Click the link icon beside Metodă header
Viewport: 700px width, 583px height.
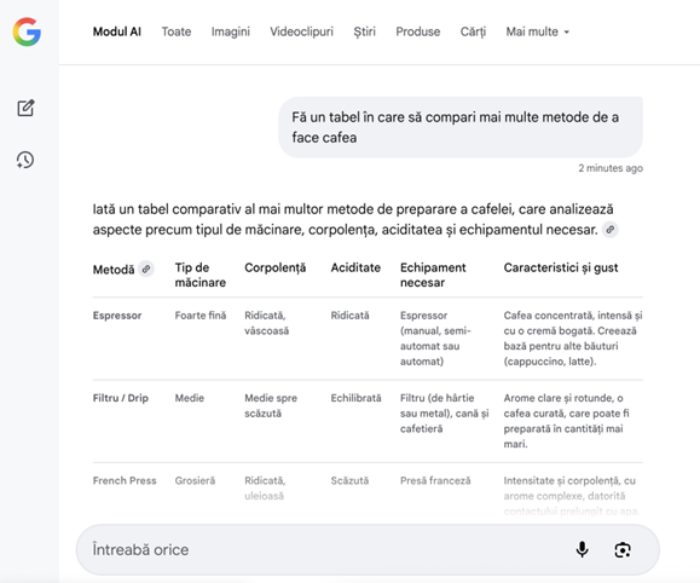click(147, 269)
